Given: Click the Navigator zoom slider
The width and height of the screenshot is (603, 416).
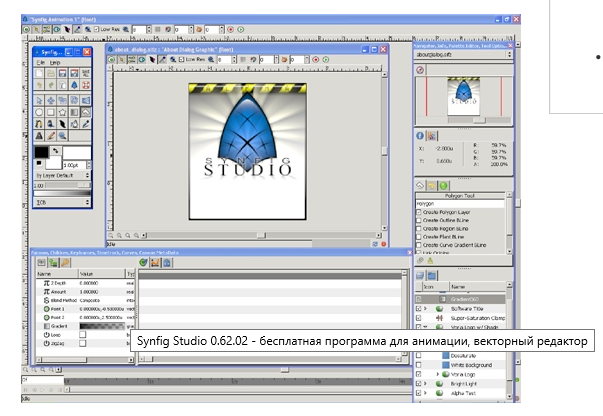Looking at the screenshot, I should (x=479, y=120).
